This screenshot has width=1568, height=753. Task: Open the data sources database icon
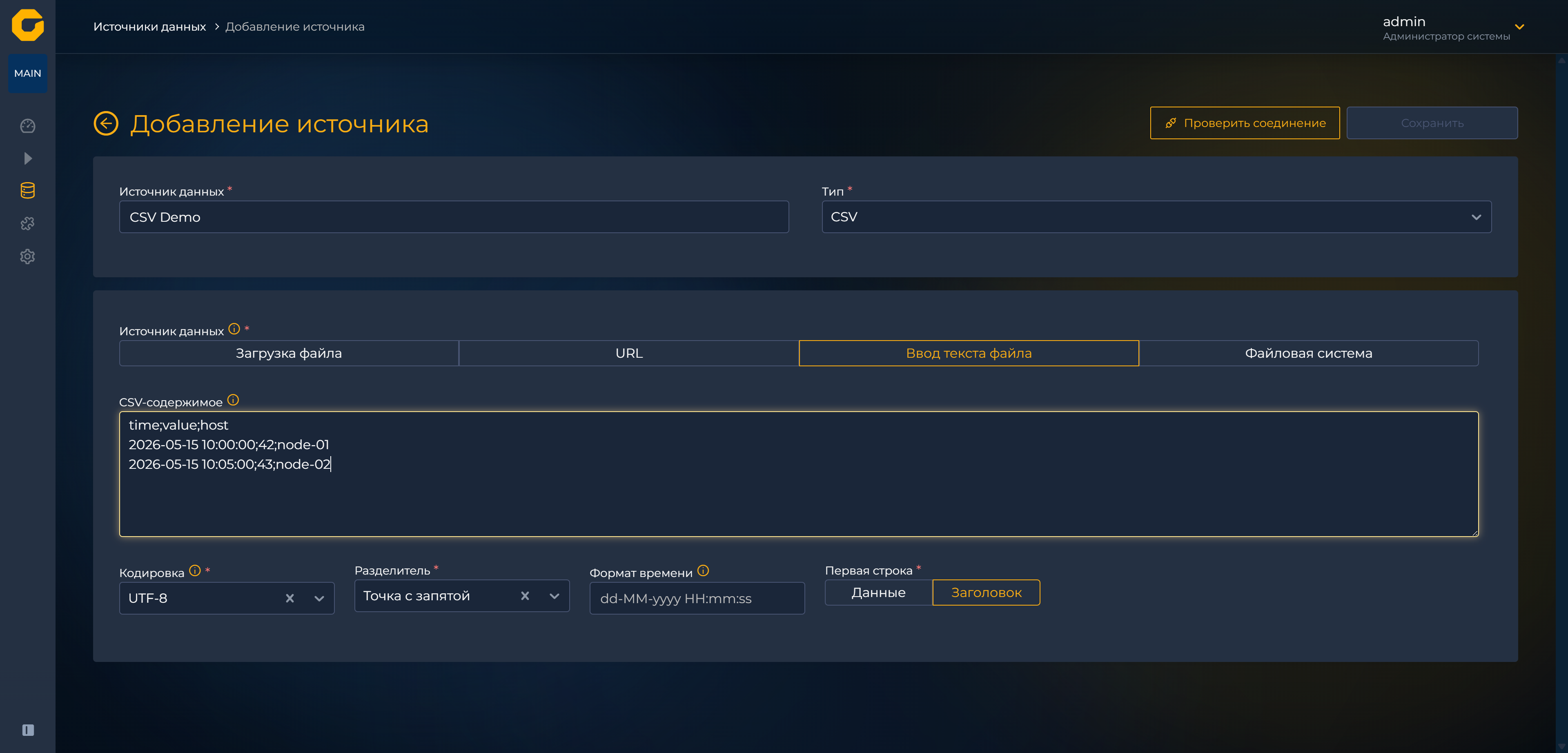[27, 191]
